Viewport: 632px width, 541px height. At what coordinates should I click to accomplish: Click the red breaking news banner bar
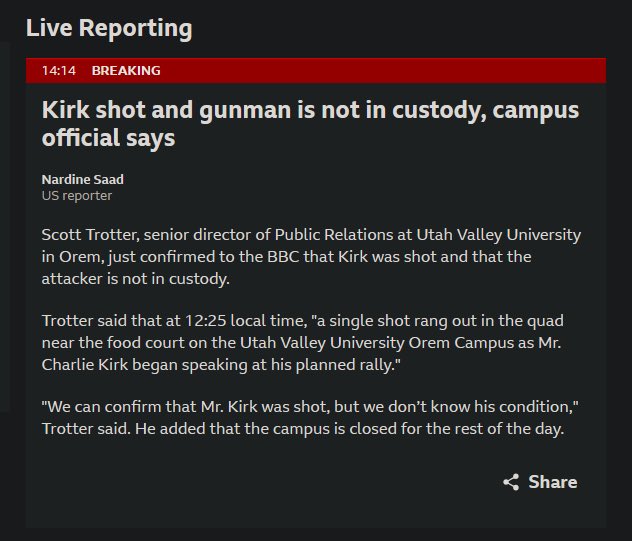[x=316, y=71]
